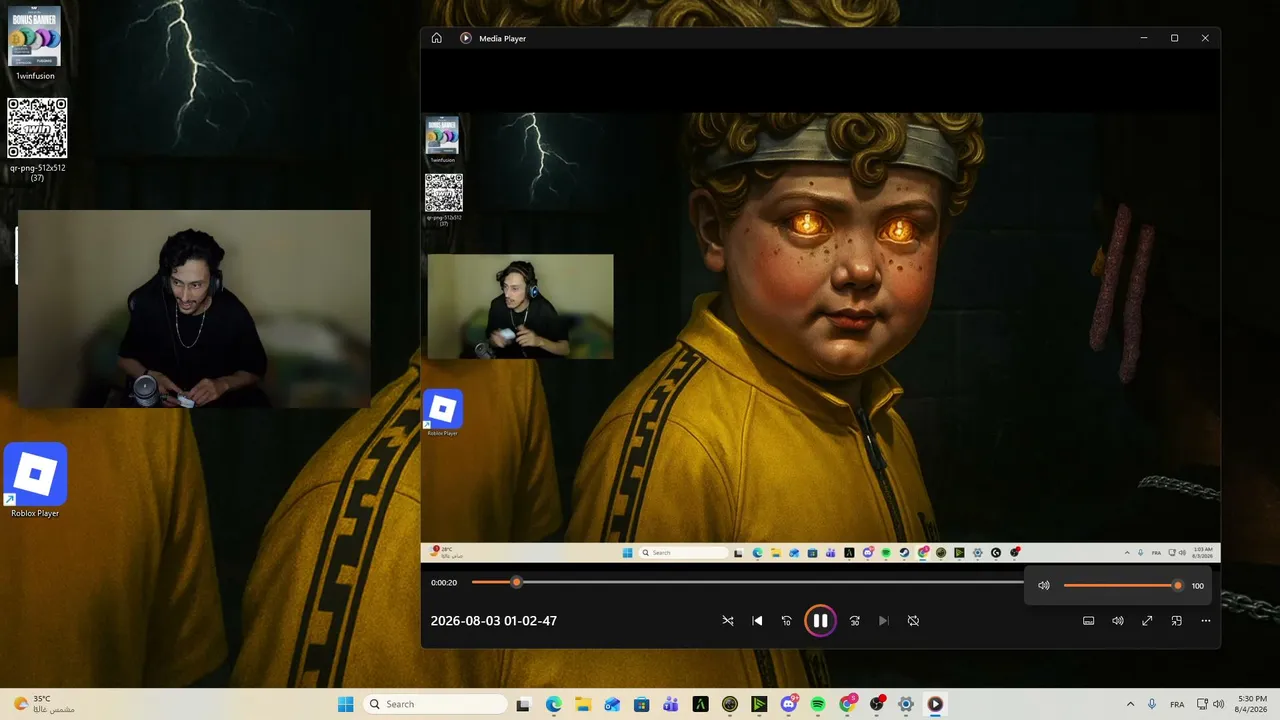The image size is (1280, 720).
Task: Click the Media Player taskbar icon
Action: point(935,704)
